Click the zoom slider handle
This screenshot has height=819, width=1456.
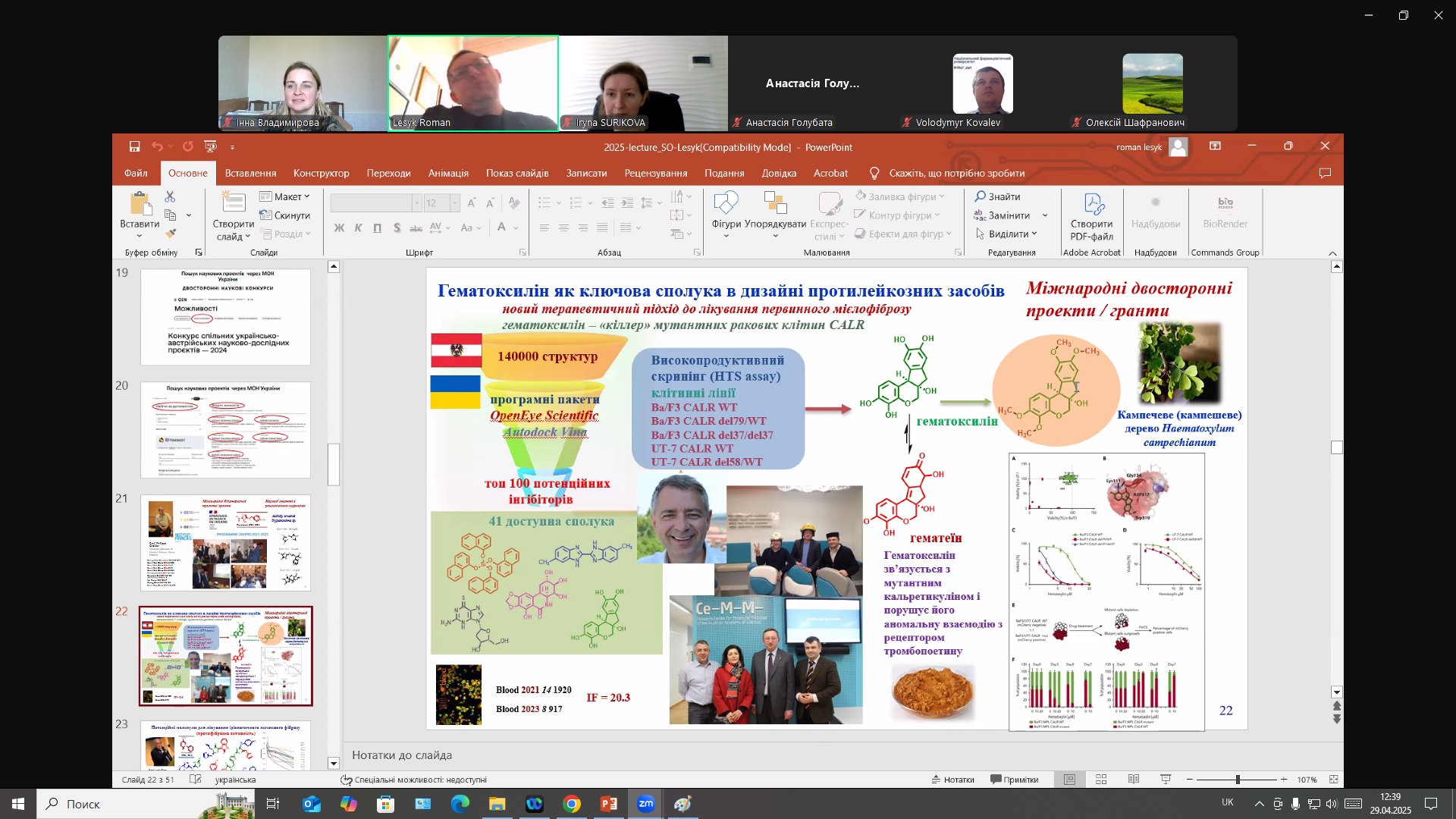[x=1238, y=780]
